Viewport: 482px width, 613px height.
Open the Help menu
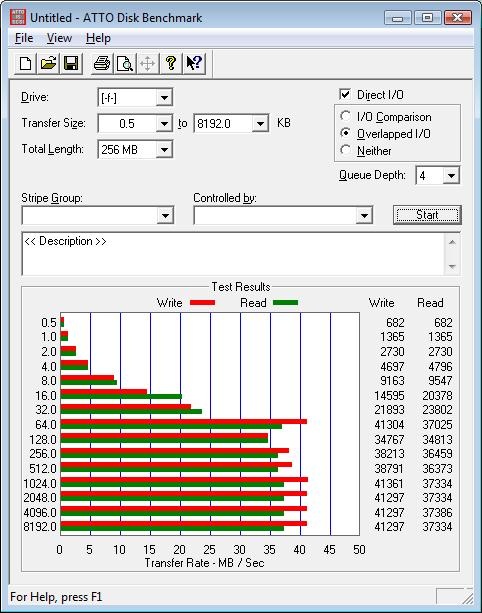coord(98,38)
